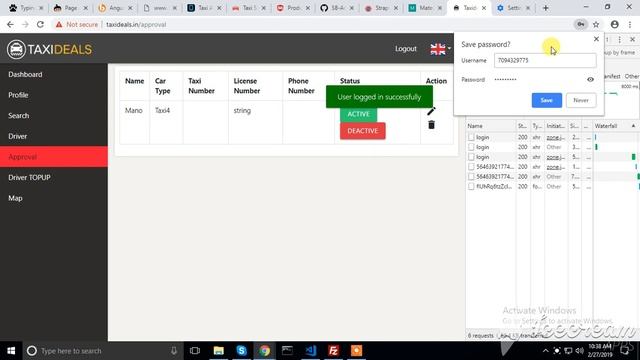This screenshot has width=640, height=360.
Task: Go forward to next page
Action: 25,24
